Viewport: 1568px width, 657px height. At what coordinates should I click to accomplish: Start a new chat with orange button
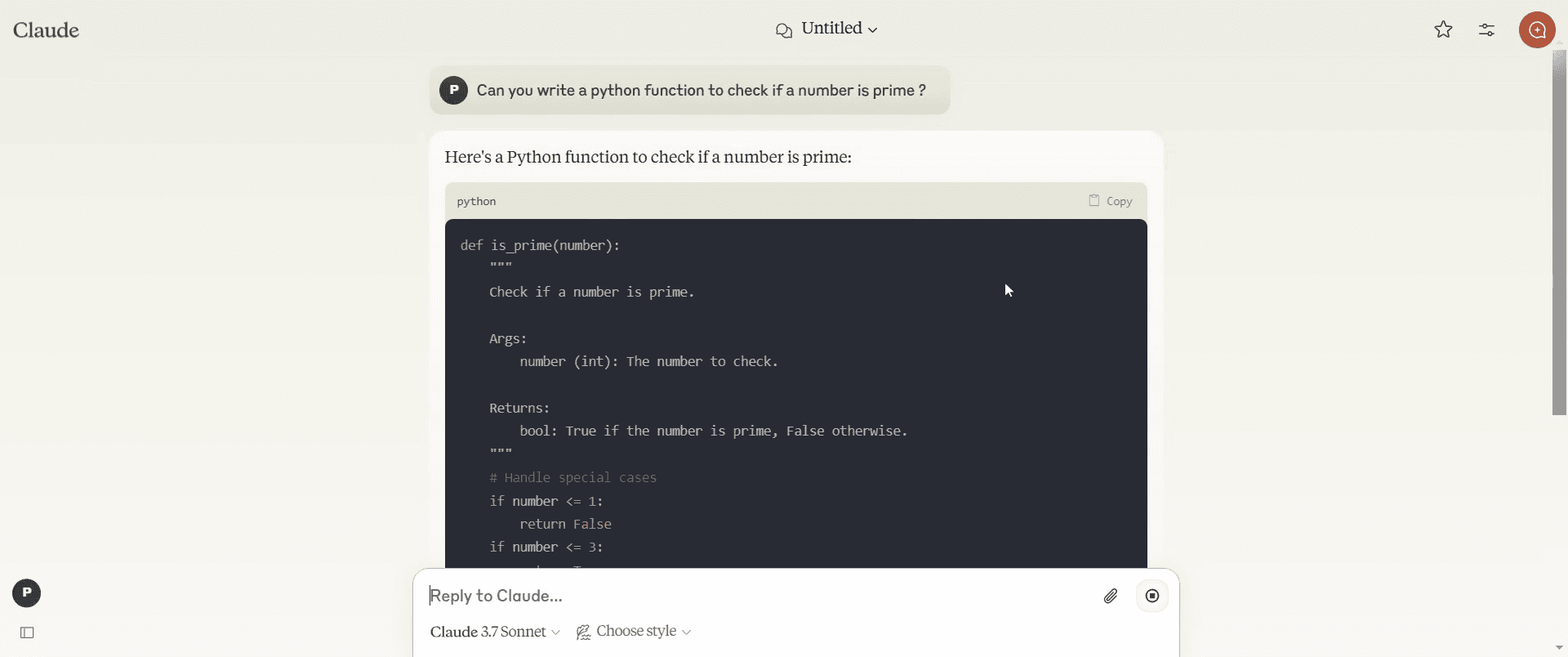[x=1537, y=30]
